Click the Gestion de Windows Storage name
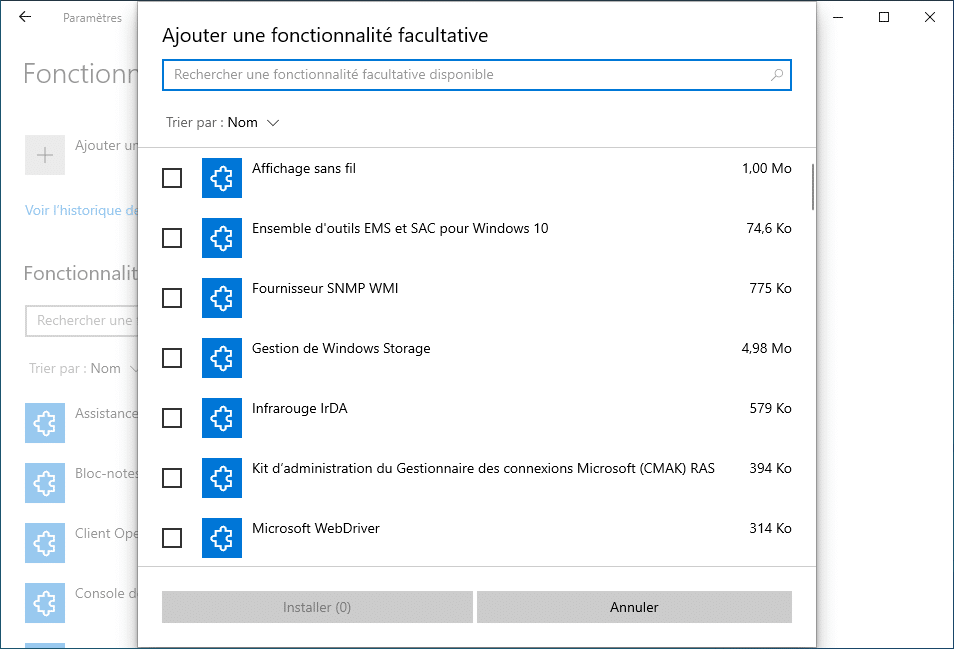The width and height of the screenshot is (954, 649). 341,349
